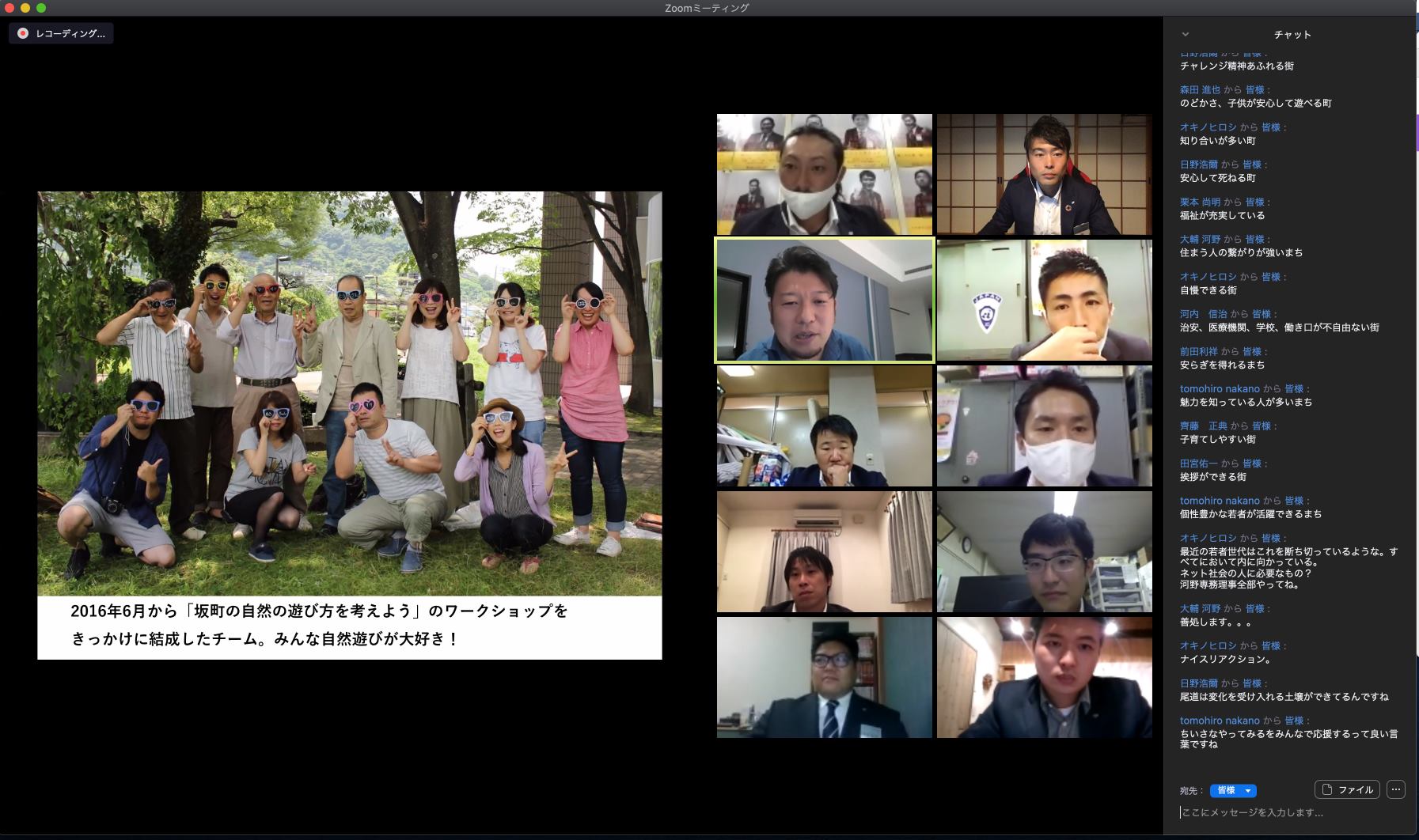Click message 善処します。。。
This screenshot has width=1419, height=840.
[1216, 622]
